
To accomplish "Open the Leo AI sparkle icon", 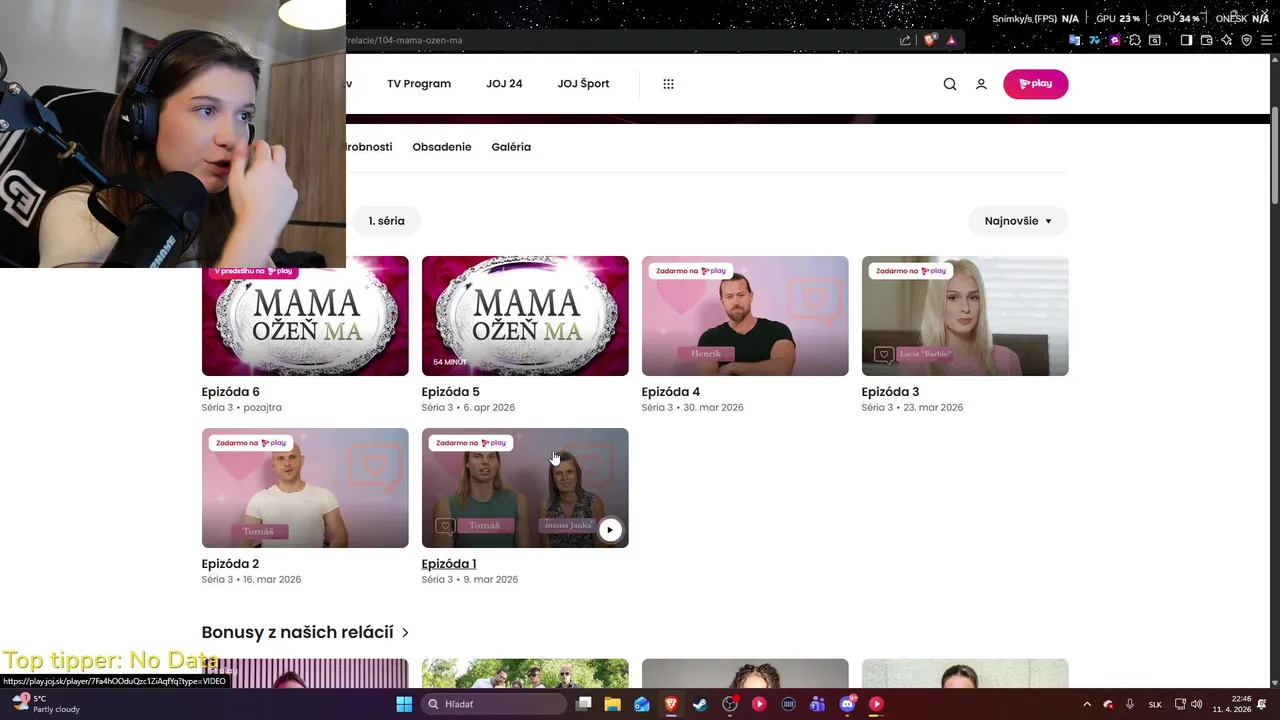I will [x=1226, y=40].
